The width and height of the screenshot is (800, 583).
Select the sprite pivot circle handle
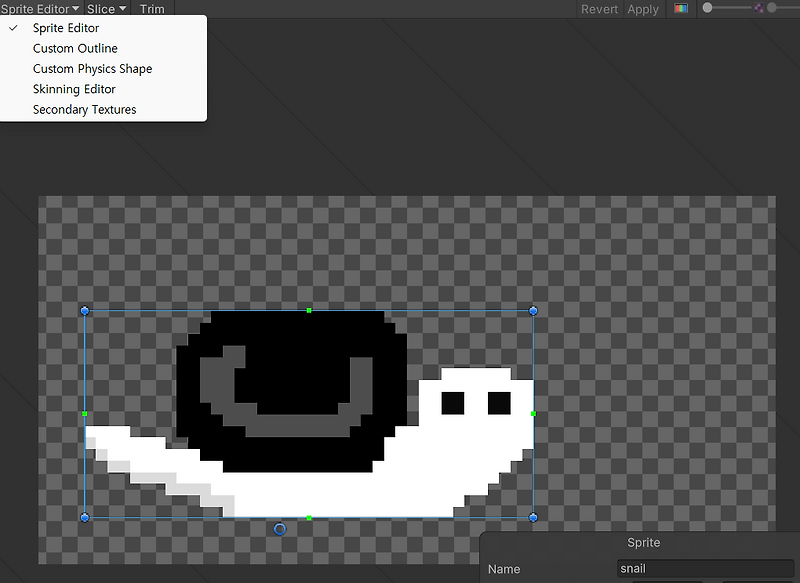pos(280,529)
